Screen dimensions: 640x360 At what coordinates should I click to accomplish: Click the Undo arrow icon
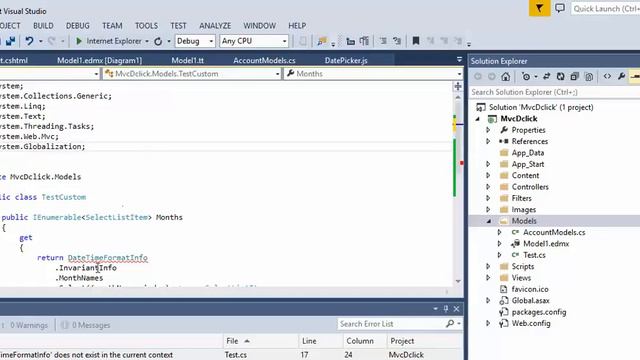pos(29,41)
